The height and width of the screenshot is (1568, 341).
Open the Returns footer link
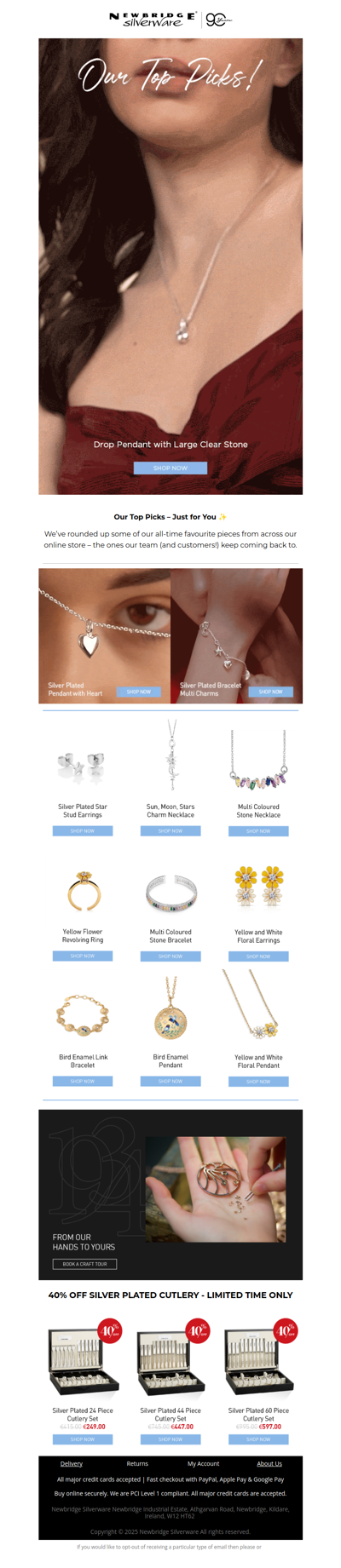[137, 1464]
